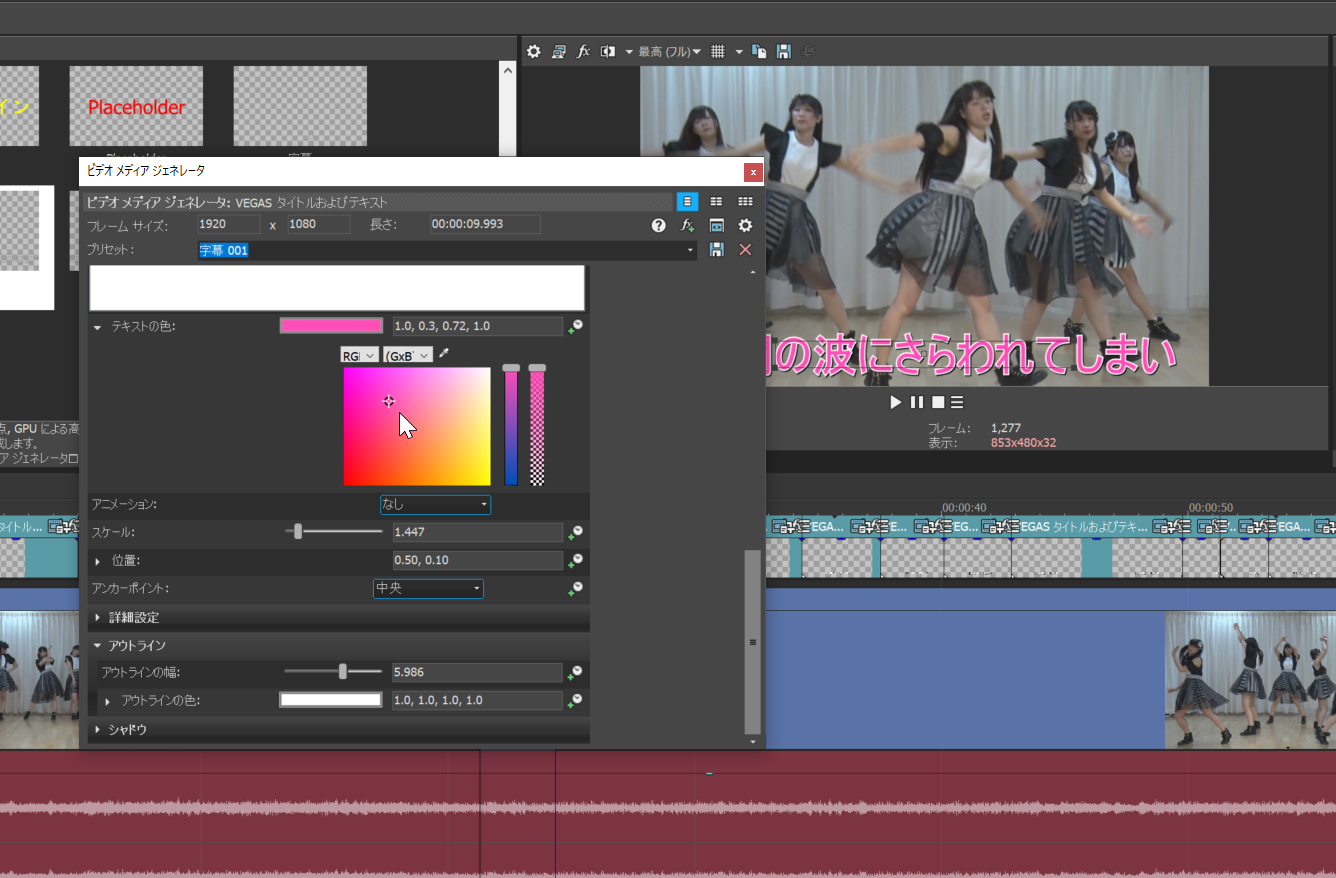Play the preview video
The image size is (1336, 878).
tap(896, 402)
